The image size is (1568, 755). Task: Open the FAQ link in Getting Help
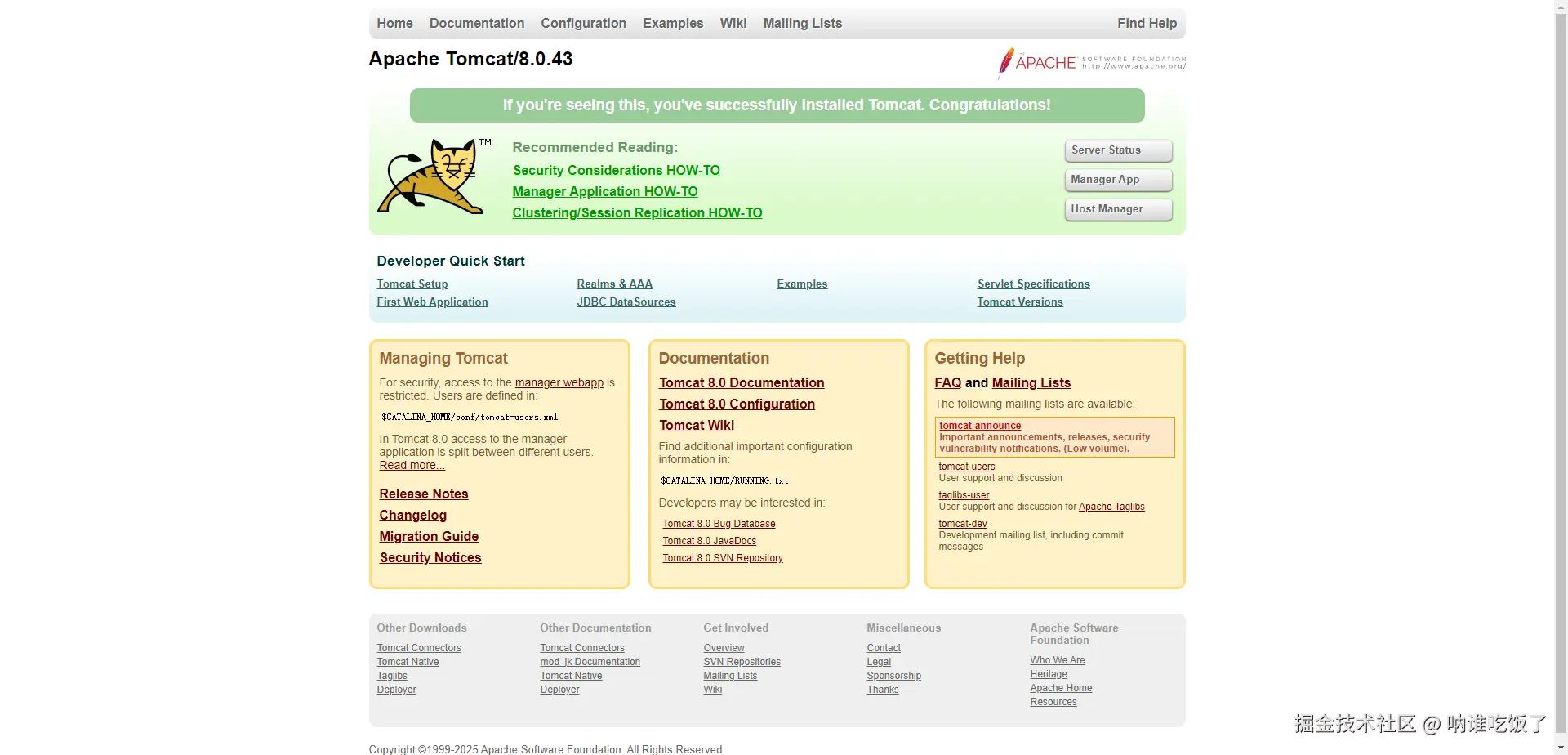tap(948, 383)
